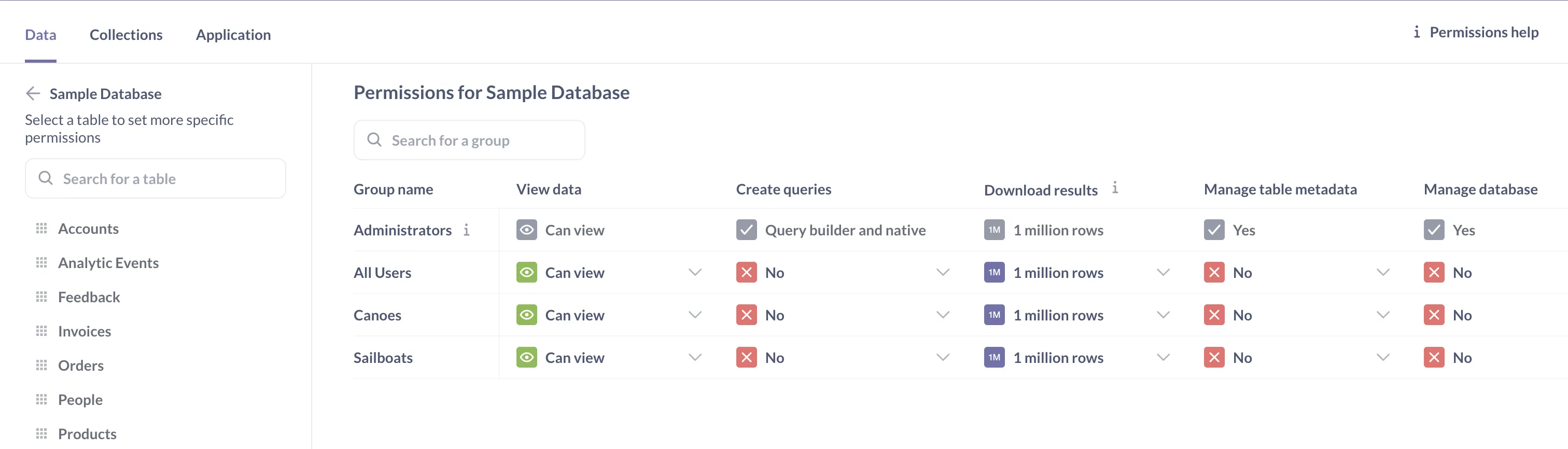Image resolution: width=1568 pixels, height=449 pixels.
Task: Click the table grid icon beside Analytic Events
Action: click(x=41, y=262)
